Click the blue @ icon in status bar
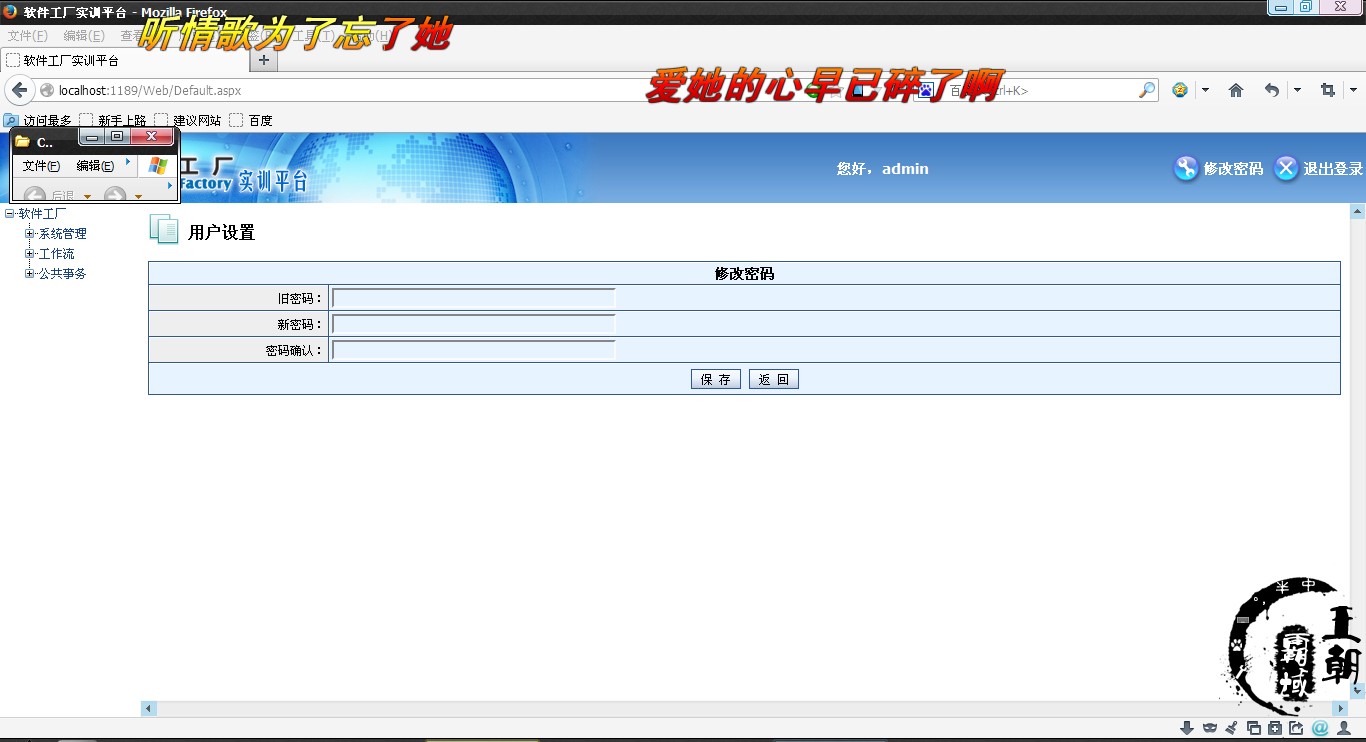The height and width of the screenshot is (742, 1366). (1320, 728)
